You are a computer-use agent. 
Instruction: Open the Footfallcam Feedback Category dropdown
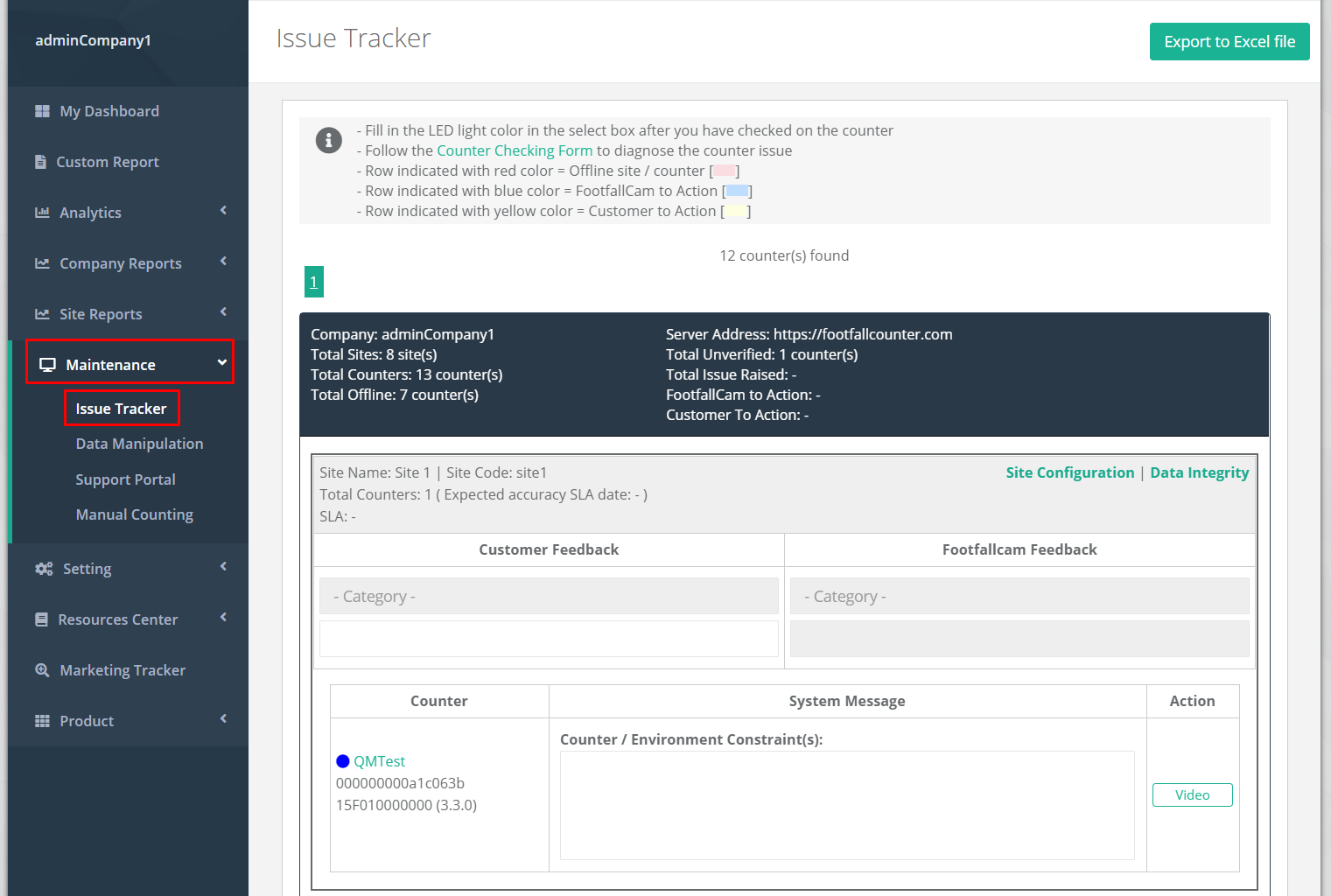coord(1019,596)
